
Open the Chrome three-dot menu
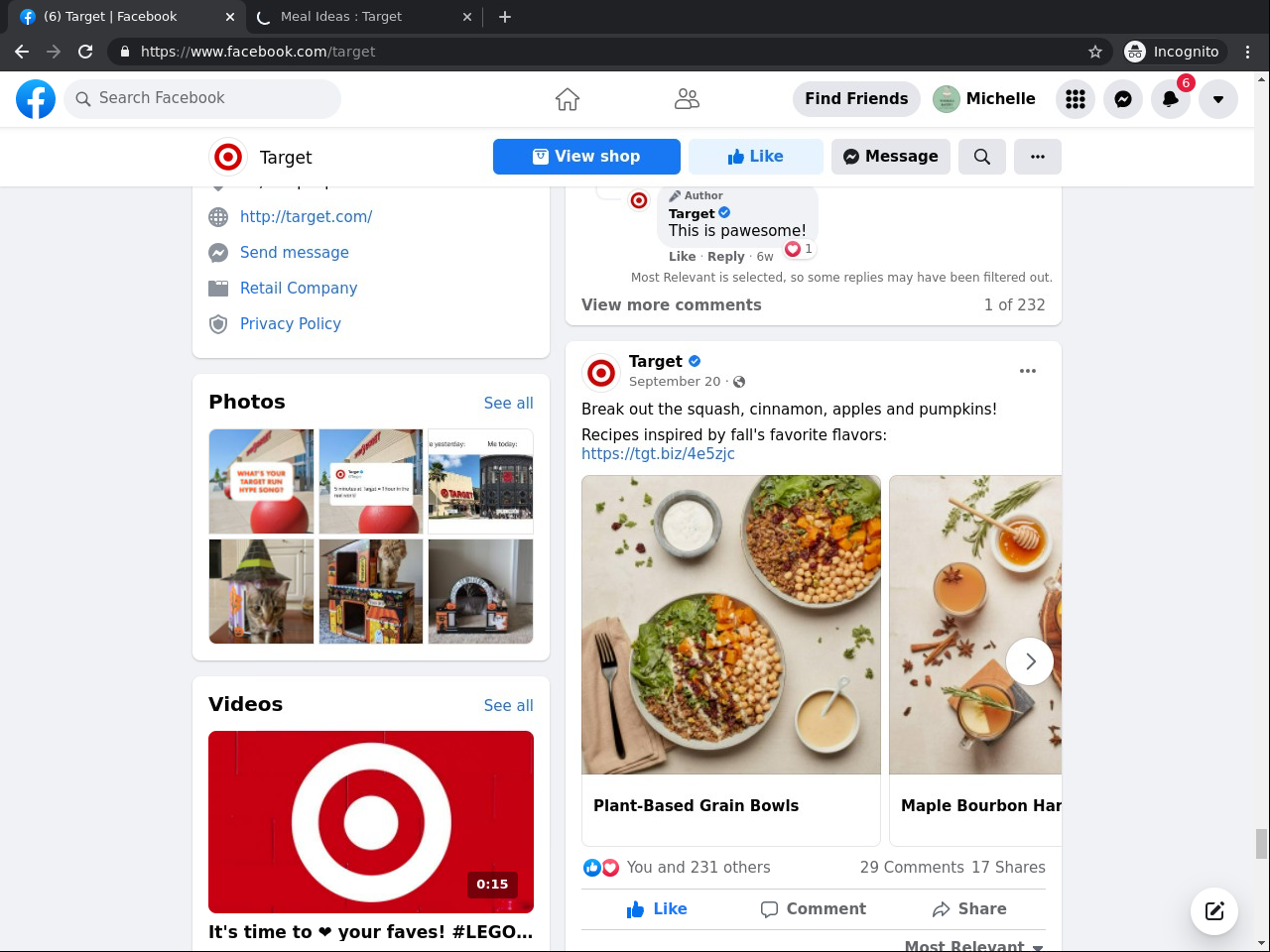(x=1248, y=52)
